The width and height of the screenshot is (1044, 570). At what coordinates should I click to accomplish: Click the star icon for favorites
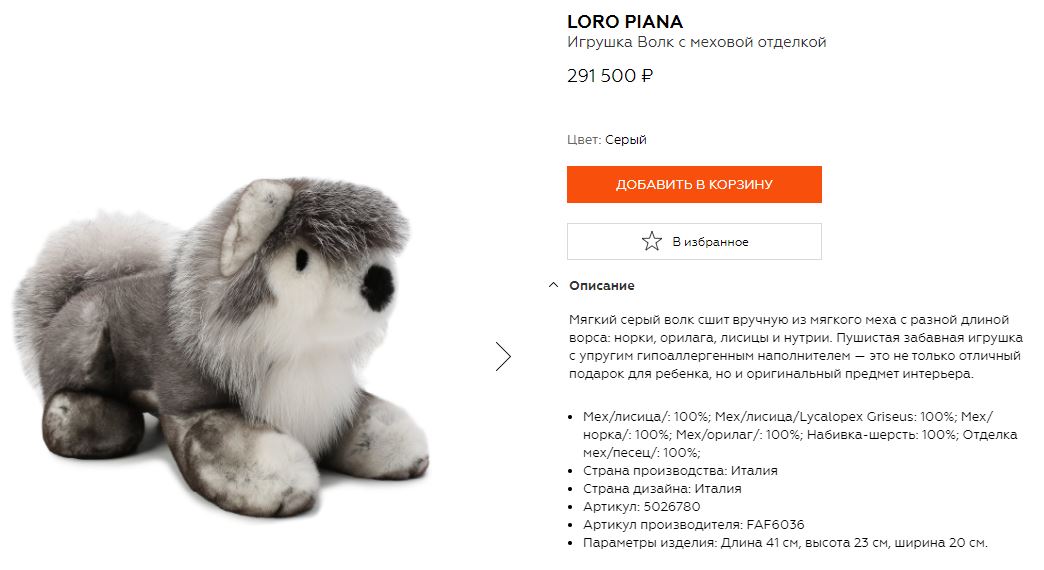pyautogui.click(x=651, y=241)
